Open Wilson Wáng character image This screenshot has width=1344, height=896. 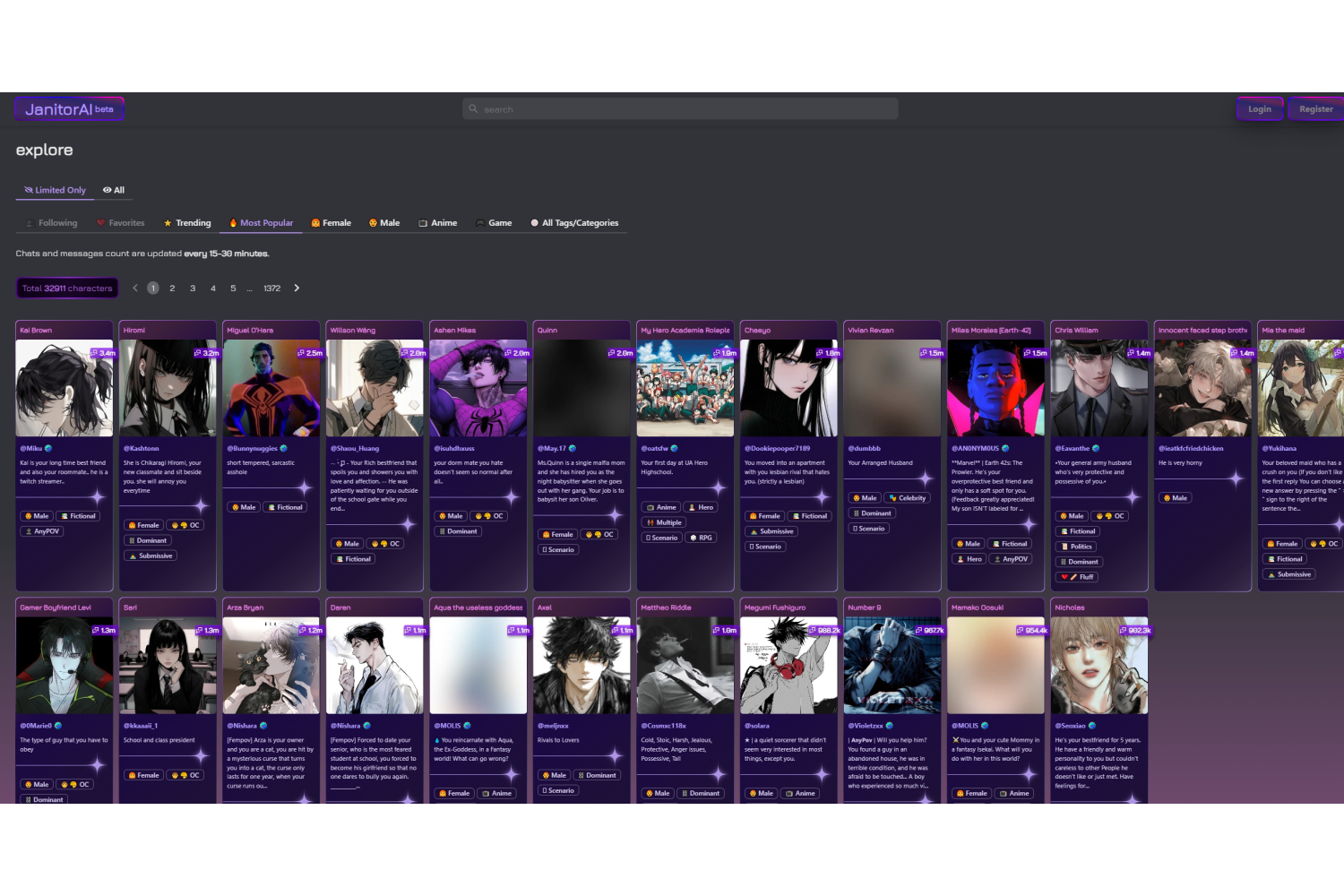(x=375, y=388)
